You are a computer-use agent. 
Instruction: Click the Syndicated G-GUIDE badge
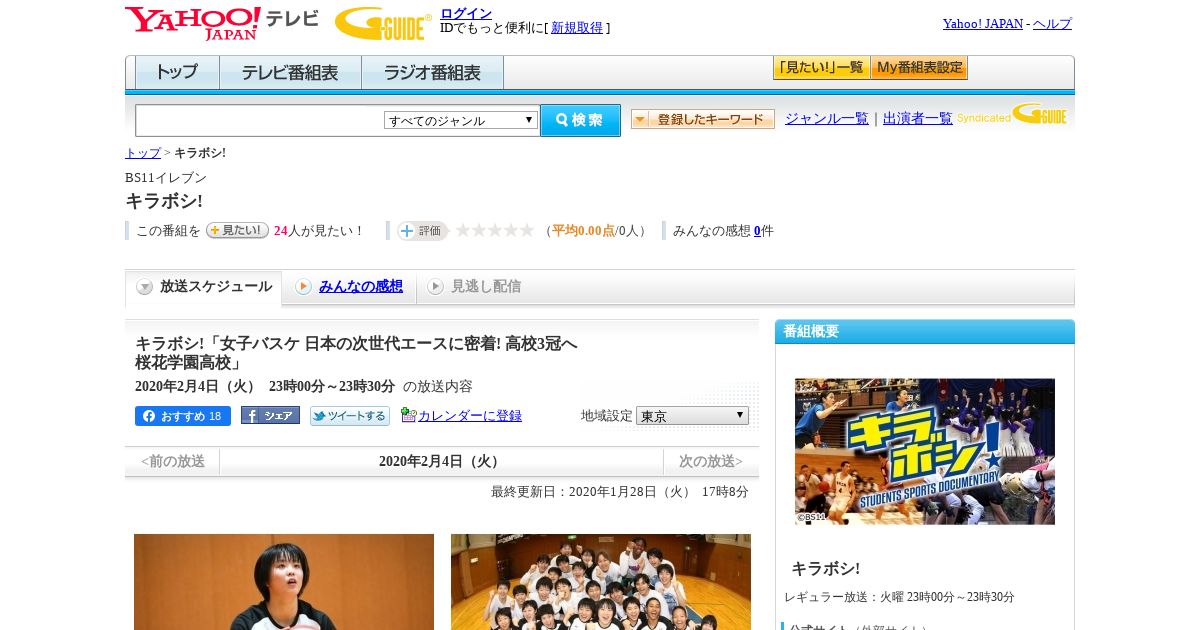coord(1012,115)
